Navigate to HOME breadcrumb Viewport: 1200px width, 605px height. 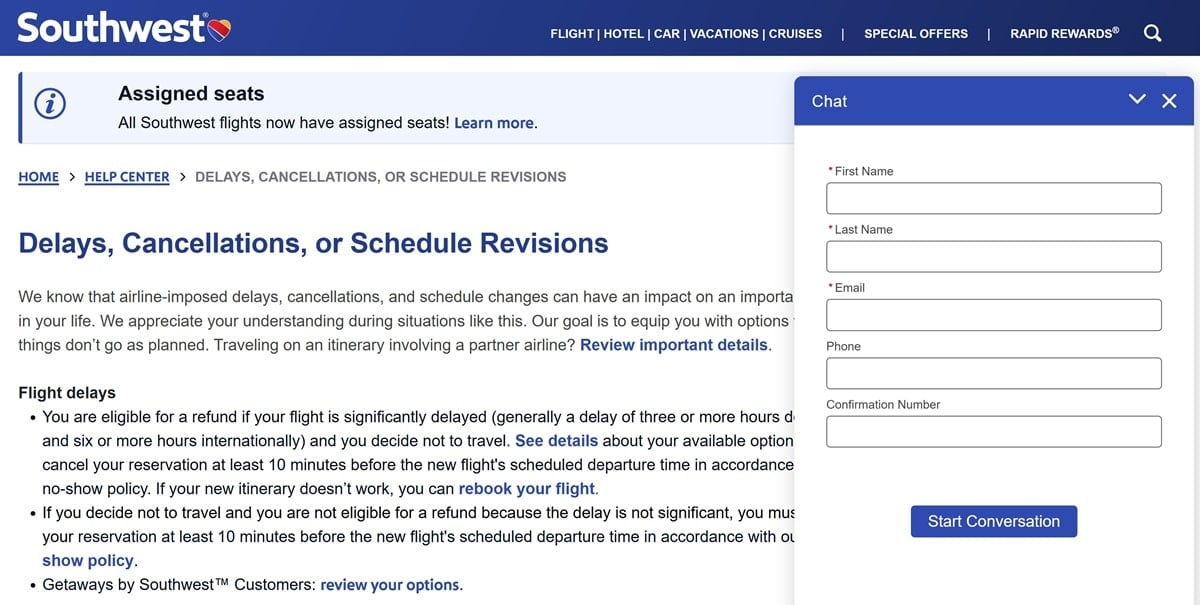click(x=39, y=177)
